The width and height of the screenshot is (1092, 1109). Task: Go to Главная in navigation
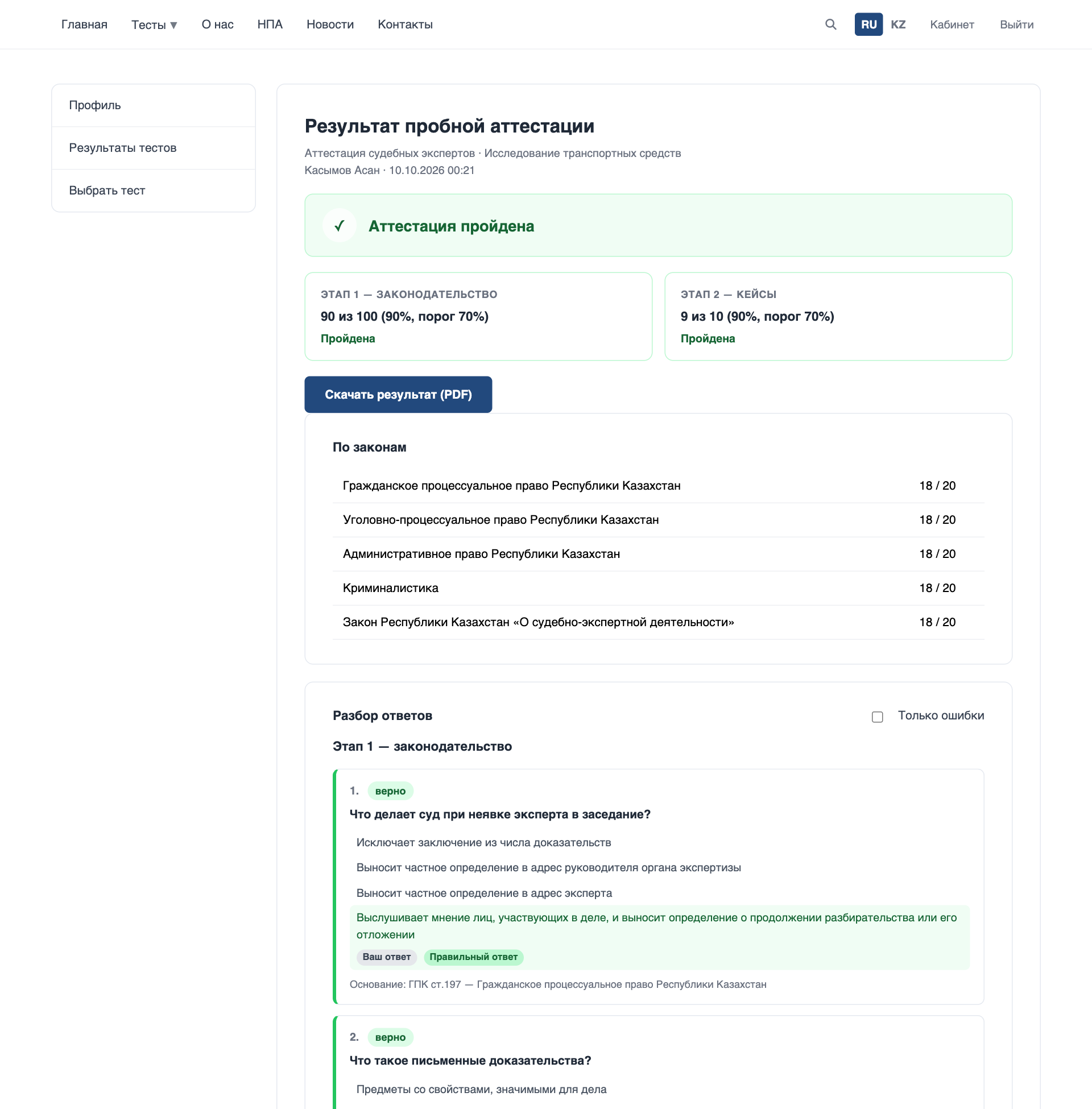(x=84, y=24)
